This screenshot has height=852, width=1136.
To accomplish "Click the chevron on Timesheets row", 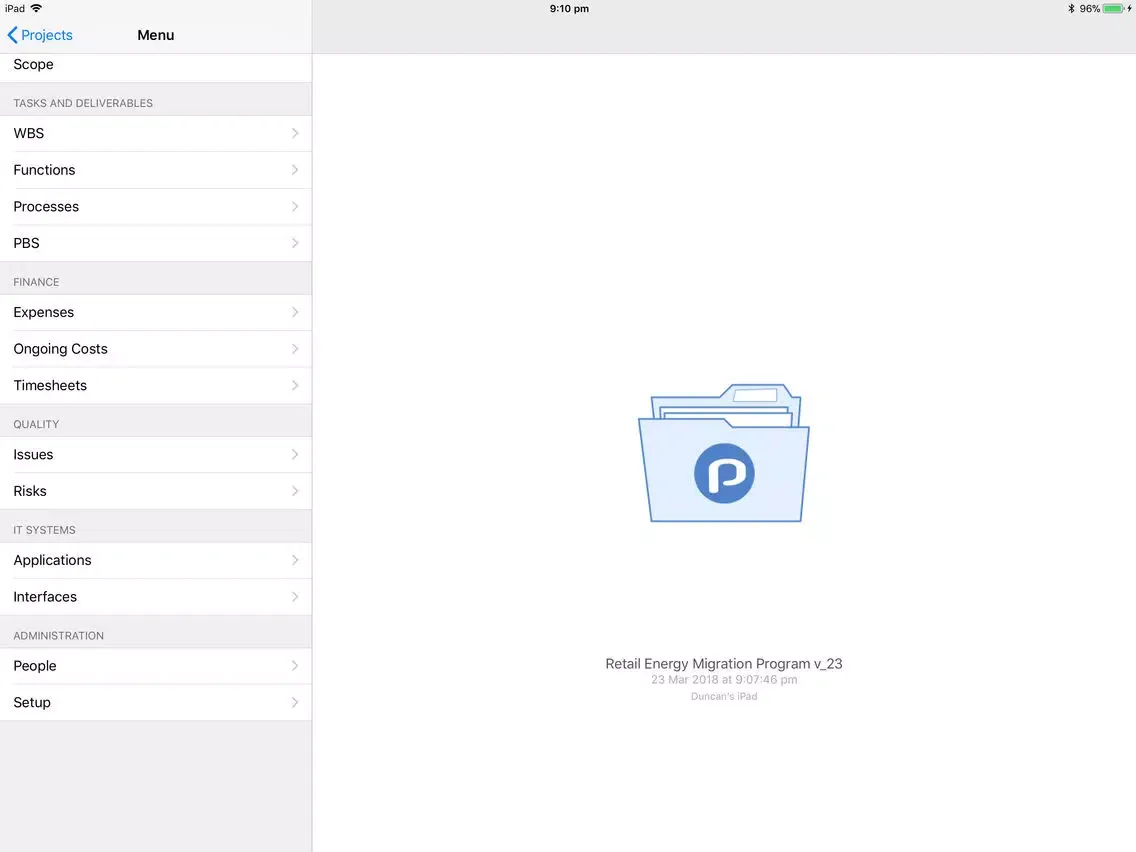I will pyautogui.click(x=295, y=385).
